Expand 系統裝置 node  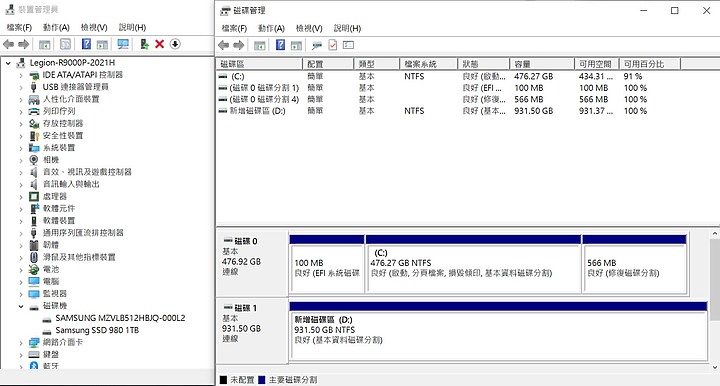coord(21,148)
